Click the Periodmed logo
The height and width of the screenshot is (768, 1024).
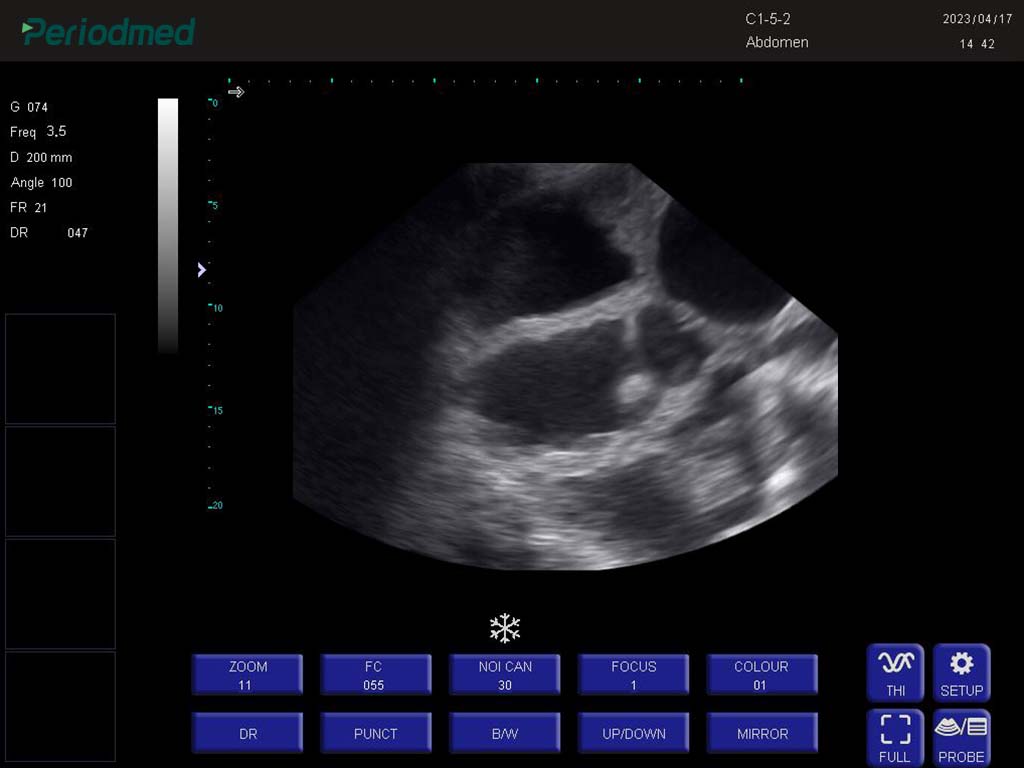[x=108, y=31]
